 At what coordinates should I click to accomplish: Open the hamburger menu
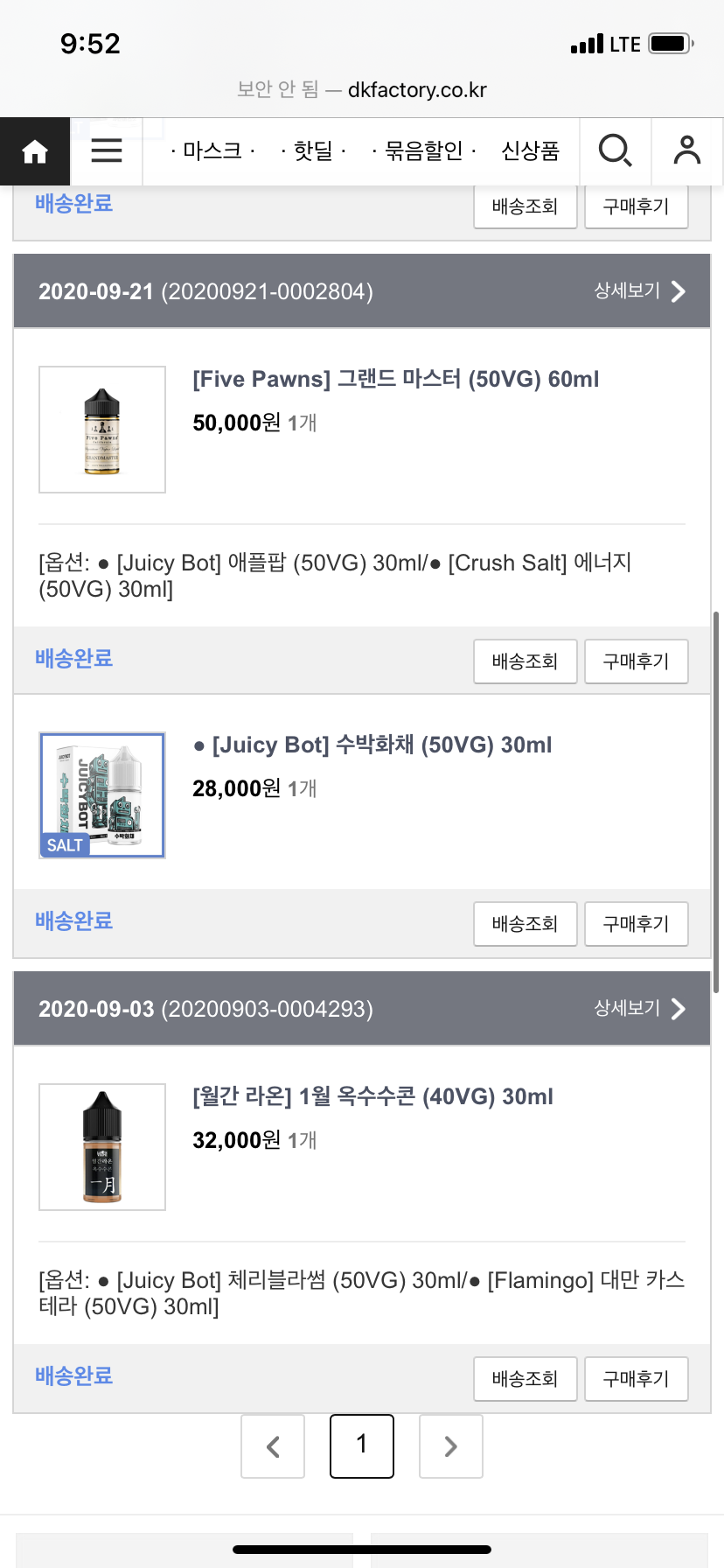point(106,151)
